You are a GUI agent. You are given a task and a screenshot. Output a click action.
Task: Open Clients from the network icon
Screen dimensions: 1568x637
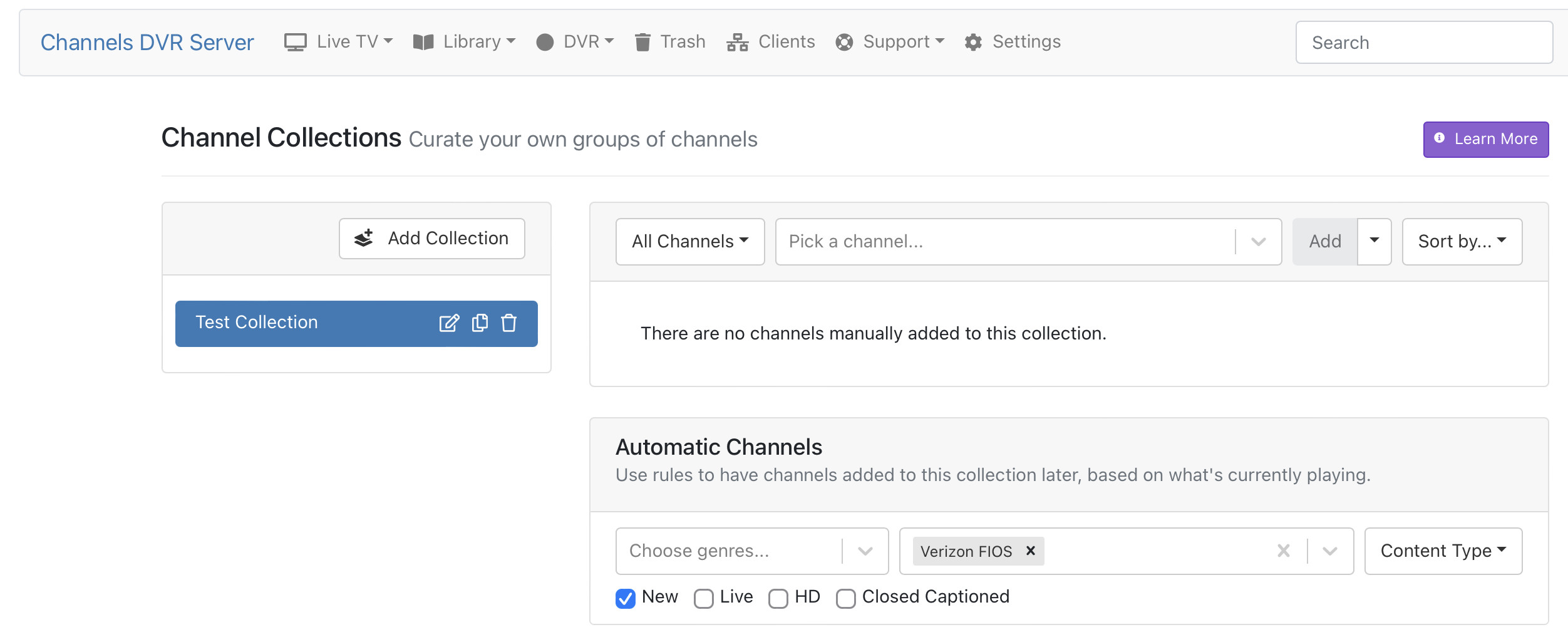tap(738, 42)
